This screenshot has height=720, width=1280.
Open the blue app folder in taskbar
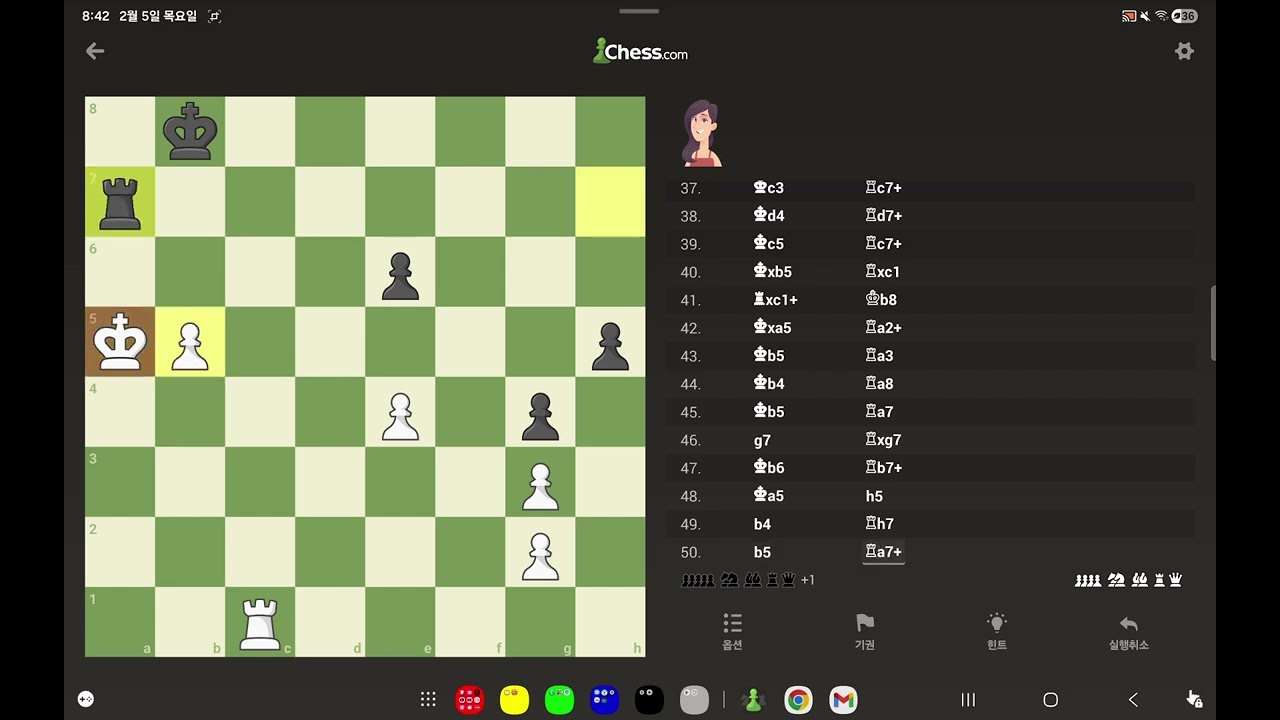tap(604, 700)
